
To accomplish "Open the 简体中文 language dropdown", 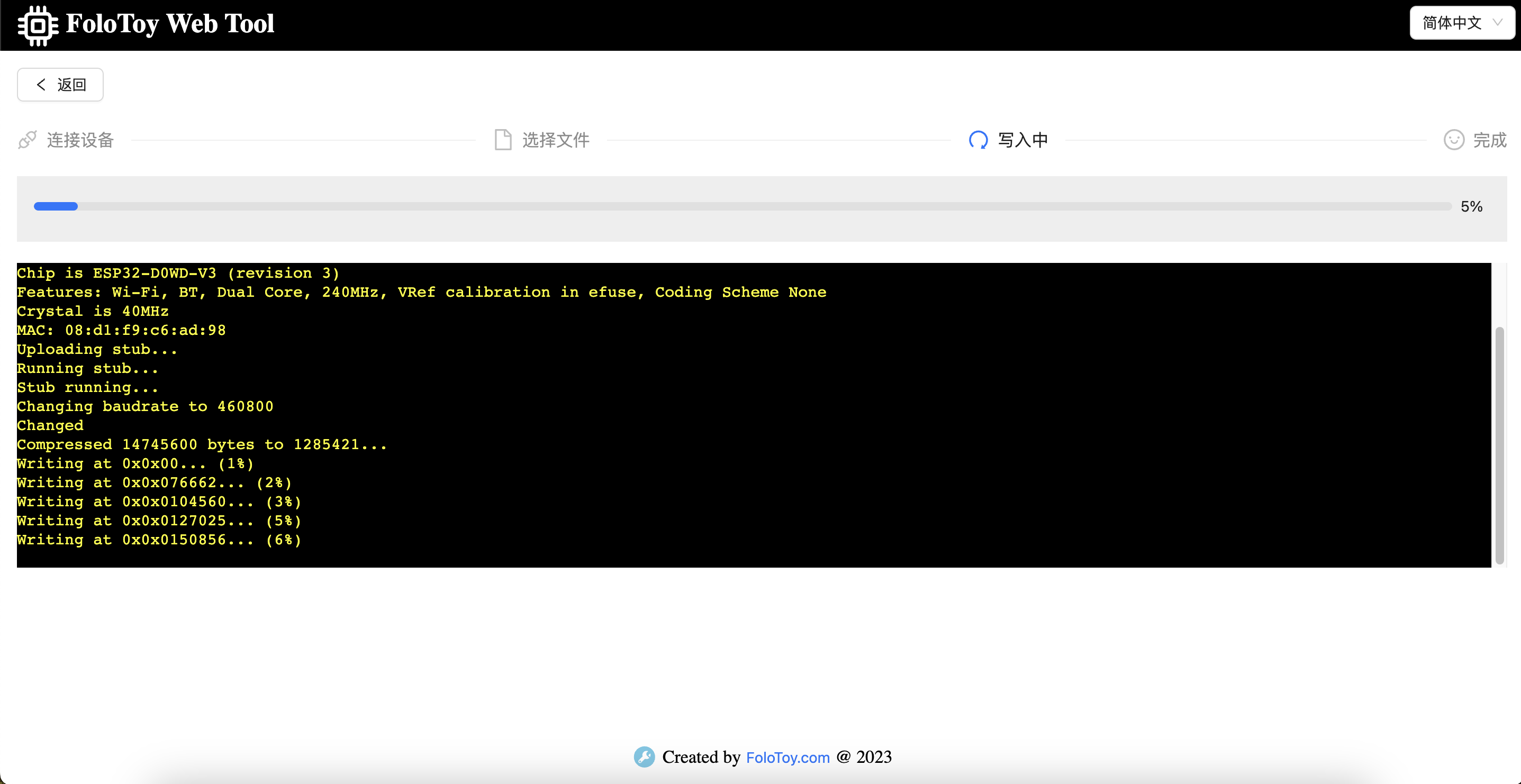I will click(x=1453, y=23).
